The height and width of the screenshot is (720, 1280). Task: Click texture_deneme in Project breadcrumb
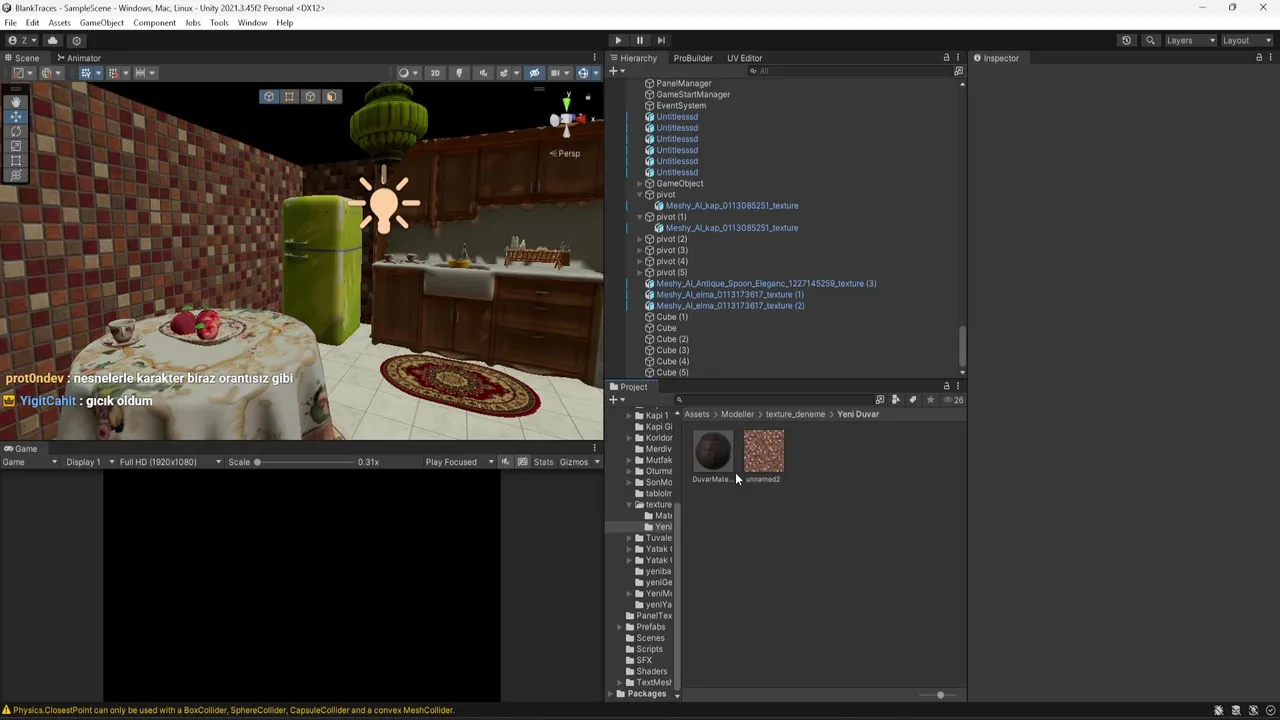tap(795, 414)
